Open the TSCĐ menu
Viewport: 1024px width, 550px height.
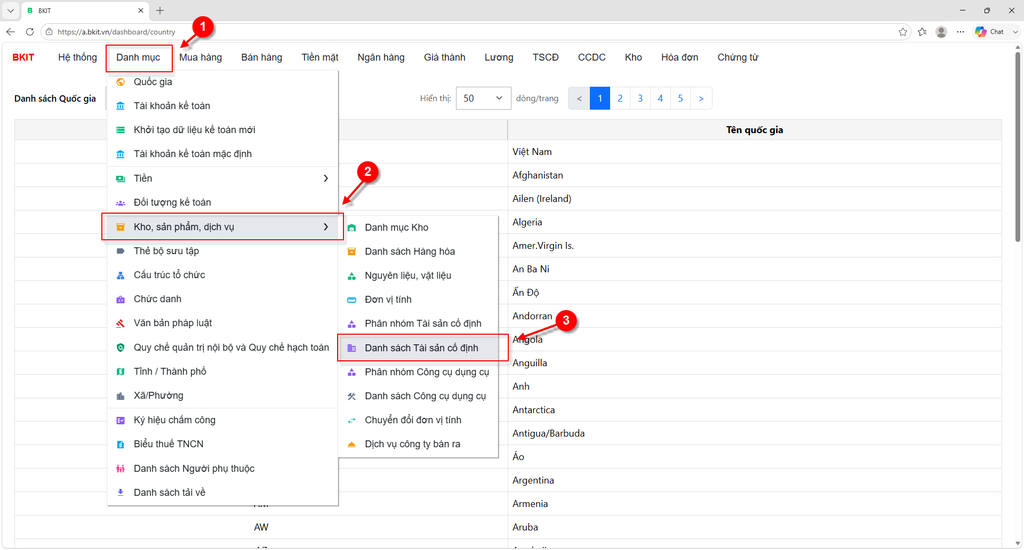pyautogui.click(x=545, y=57)
